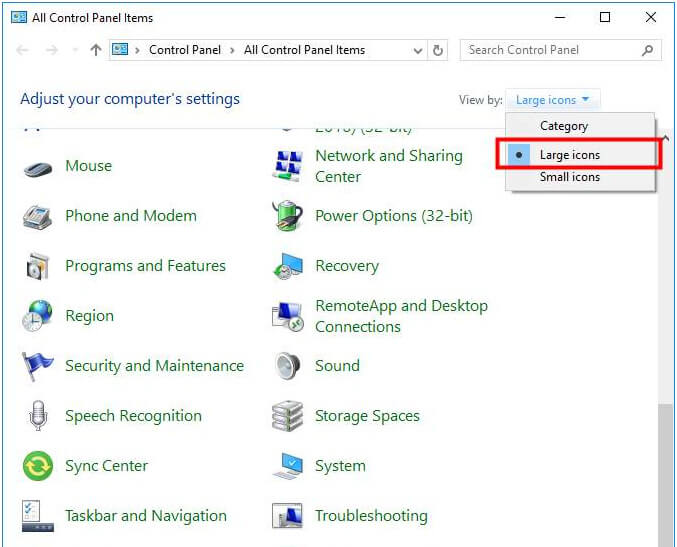Screen dimensions: 677x547
Task: Click the Security and Maintenance flag icon
Action: 38,366
